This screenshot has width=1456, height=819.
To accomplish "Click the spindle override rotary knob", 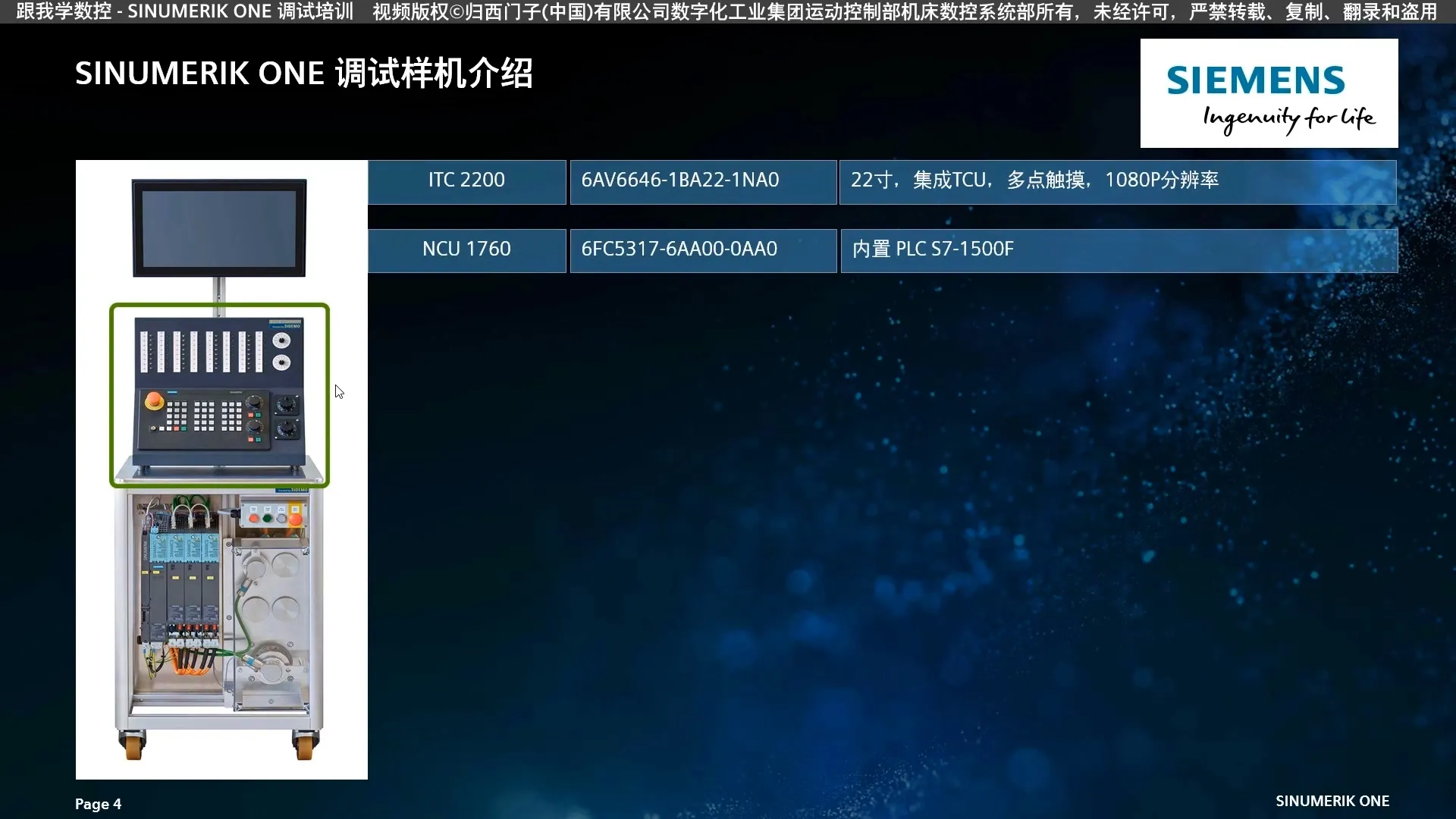I will pyautogui.click(x=254, y=403).
